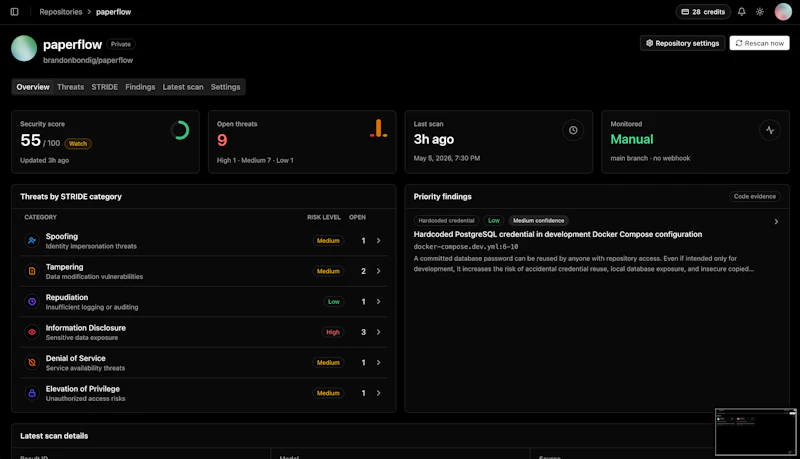The width and height of the screenshot is (800, 459).
Task: Open the Hardcoded PostgreSQL credential finding
Action: [558, 235]
